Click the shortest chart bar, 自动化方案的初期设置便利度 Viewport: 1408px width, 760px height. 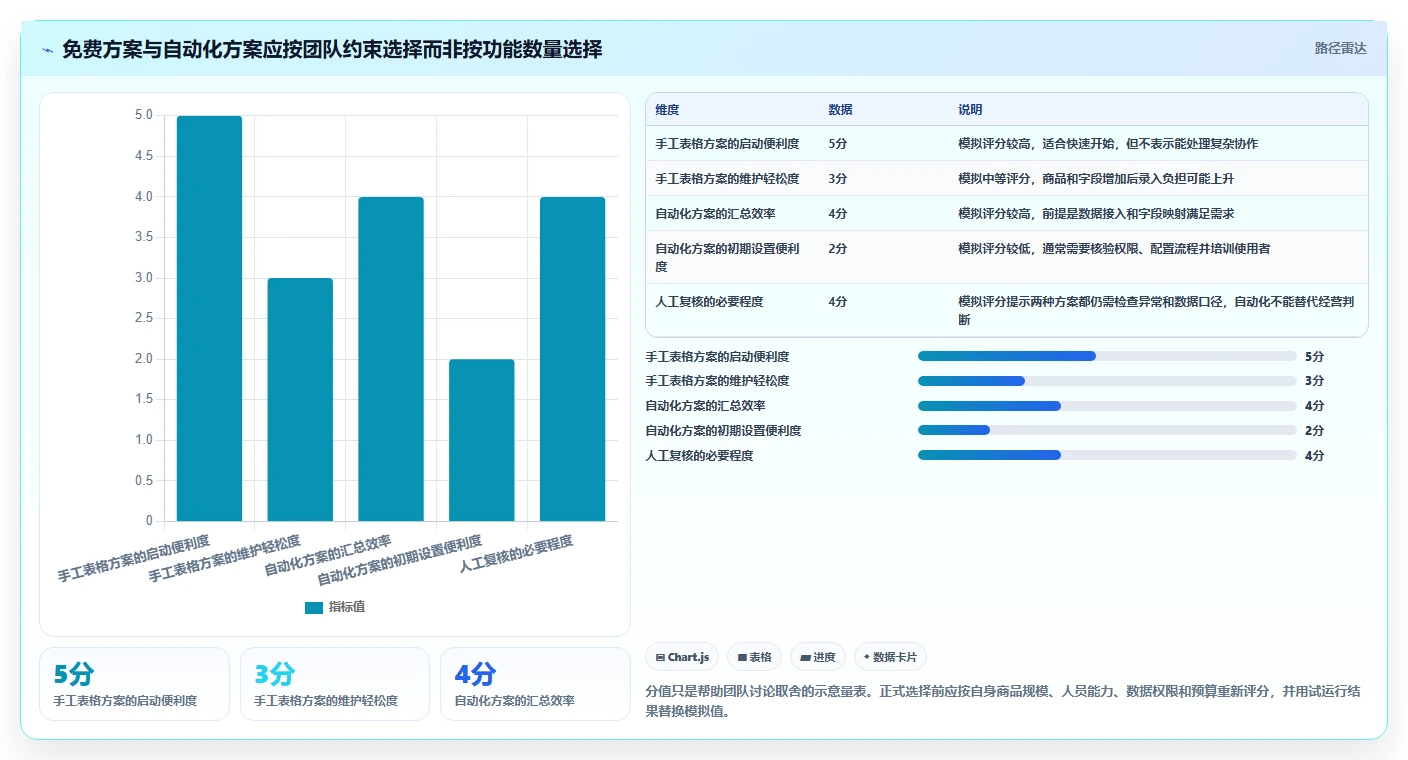pos(482,440)
